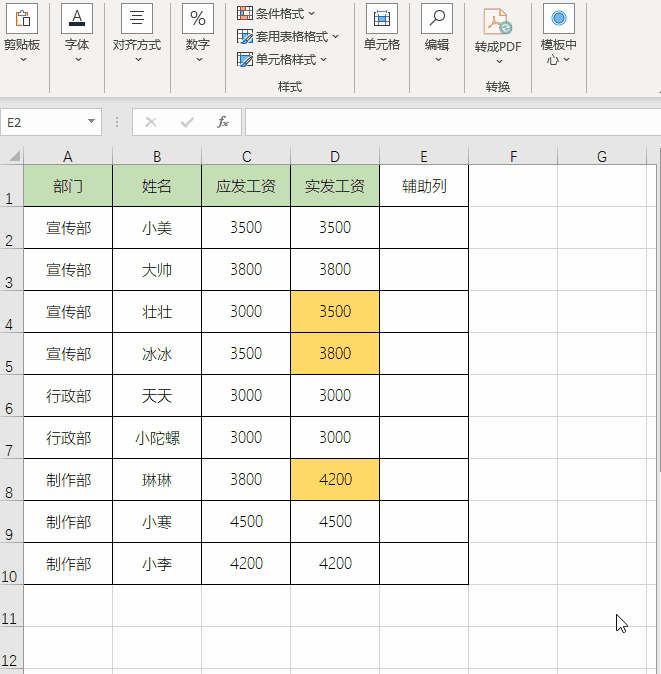Click the name cell 小陀螺
This screenshot has width=661, height=674.
[x=157, y=438]
